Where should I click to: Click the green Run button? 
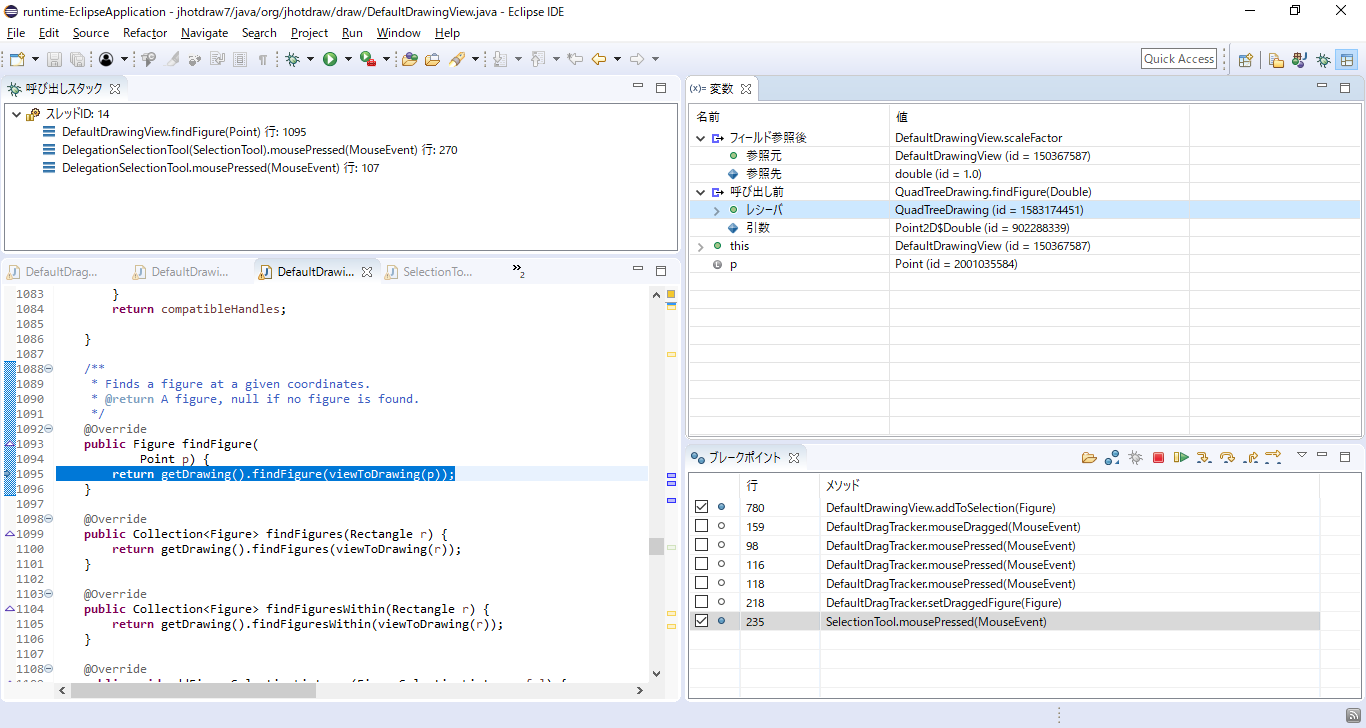click(330, 59)
